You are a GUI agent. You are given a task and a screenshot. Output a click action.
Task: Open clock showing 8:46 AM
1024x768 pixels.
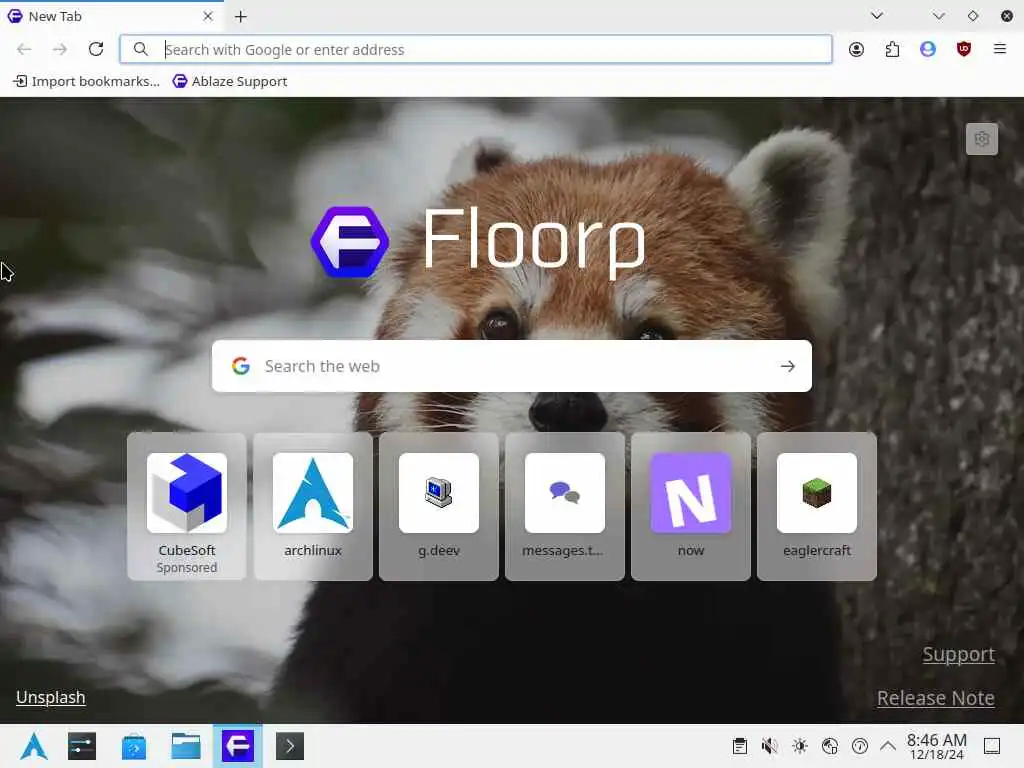[936, 746]
